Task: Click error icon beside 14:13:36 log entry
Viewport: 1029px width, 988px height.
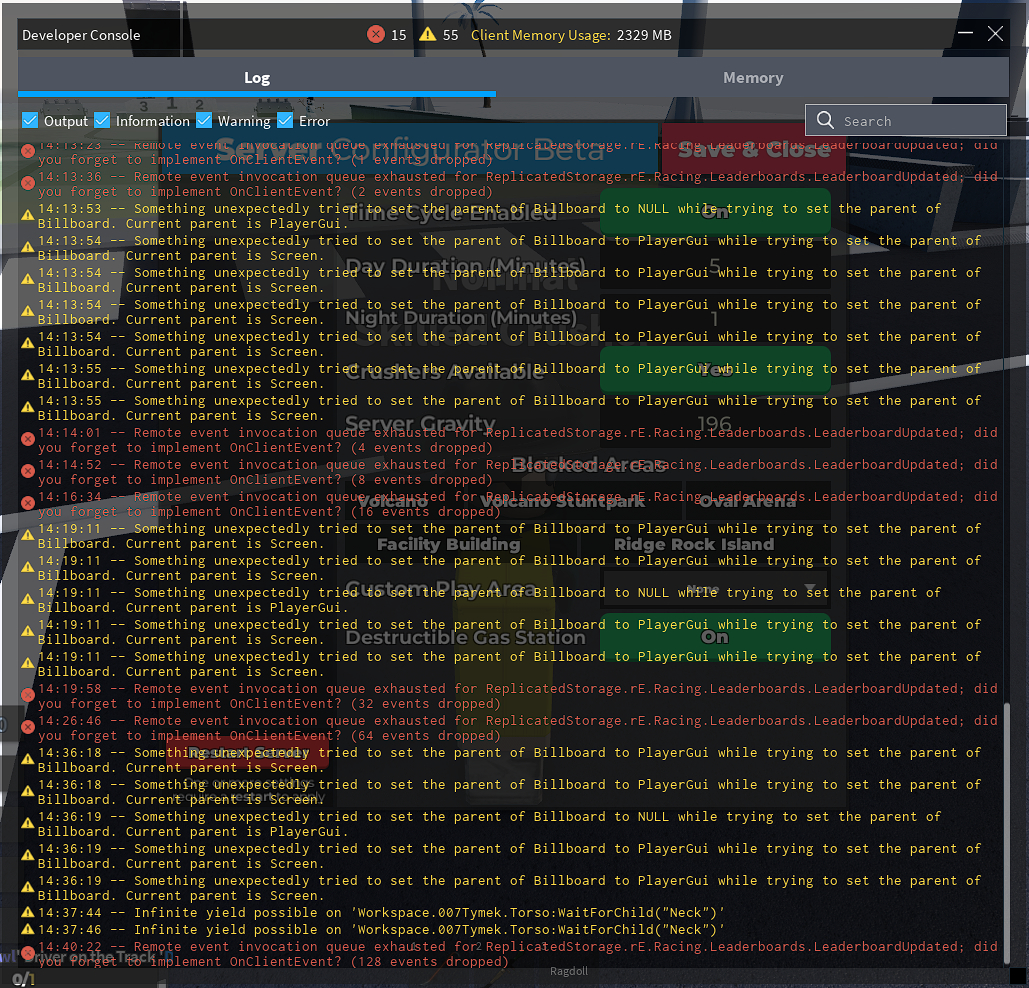Action: pos(28,183)
